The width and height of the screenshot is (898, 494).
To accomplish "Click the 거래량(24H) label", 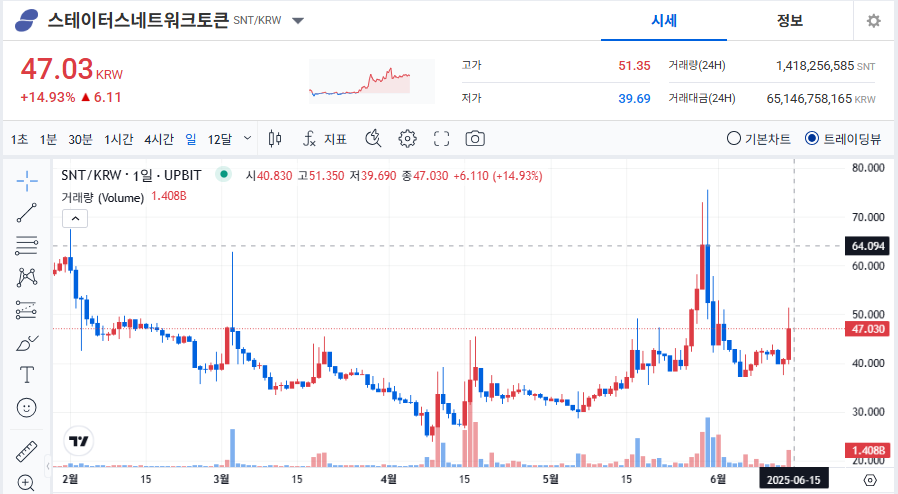I will tap(696, 65).
